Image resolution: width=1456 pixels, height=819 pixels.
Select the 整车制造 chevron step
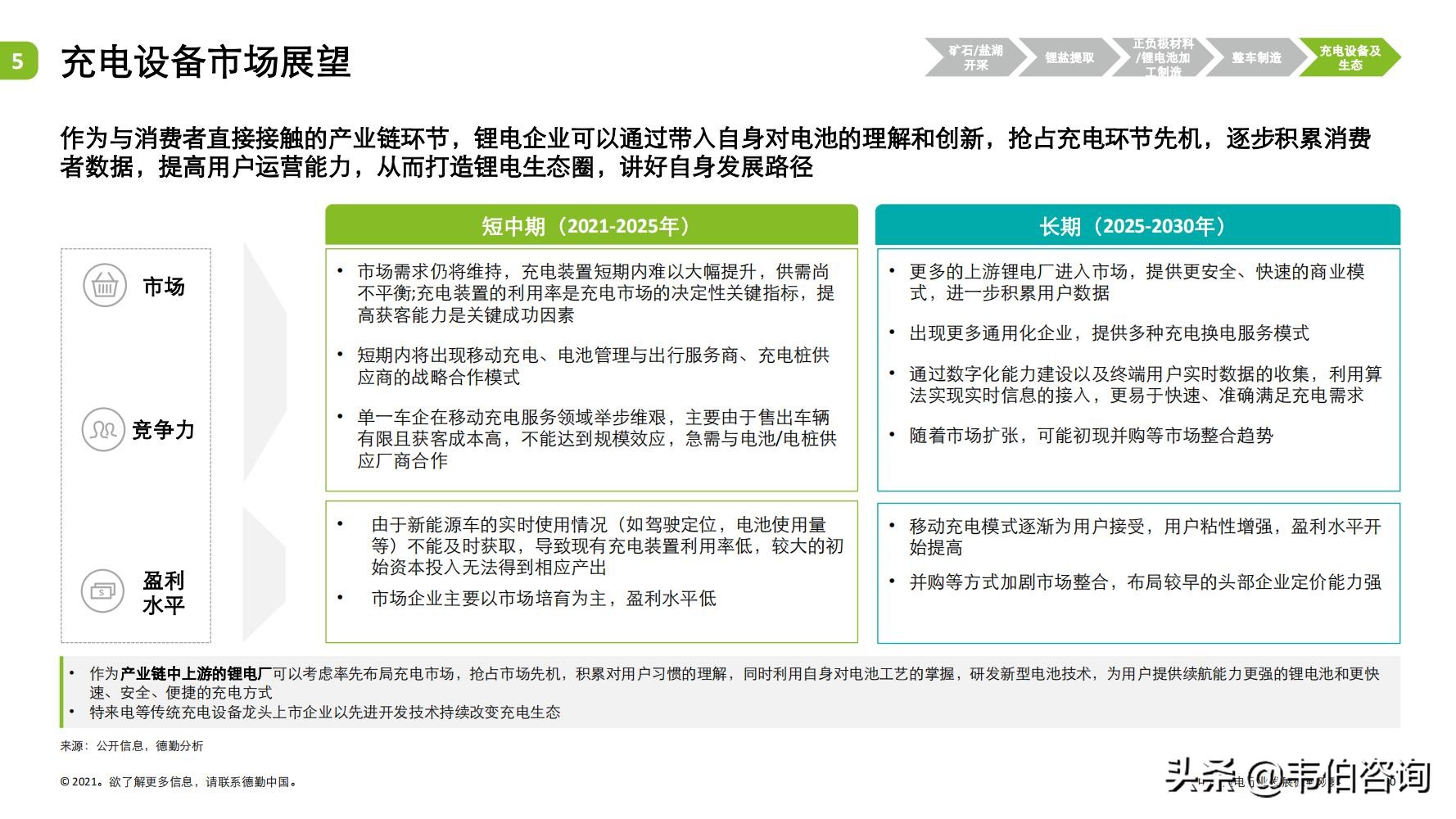click(1256, 57)
